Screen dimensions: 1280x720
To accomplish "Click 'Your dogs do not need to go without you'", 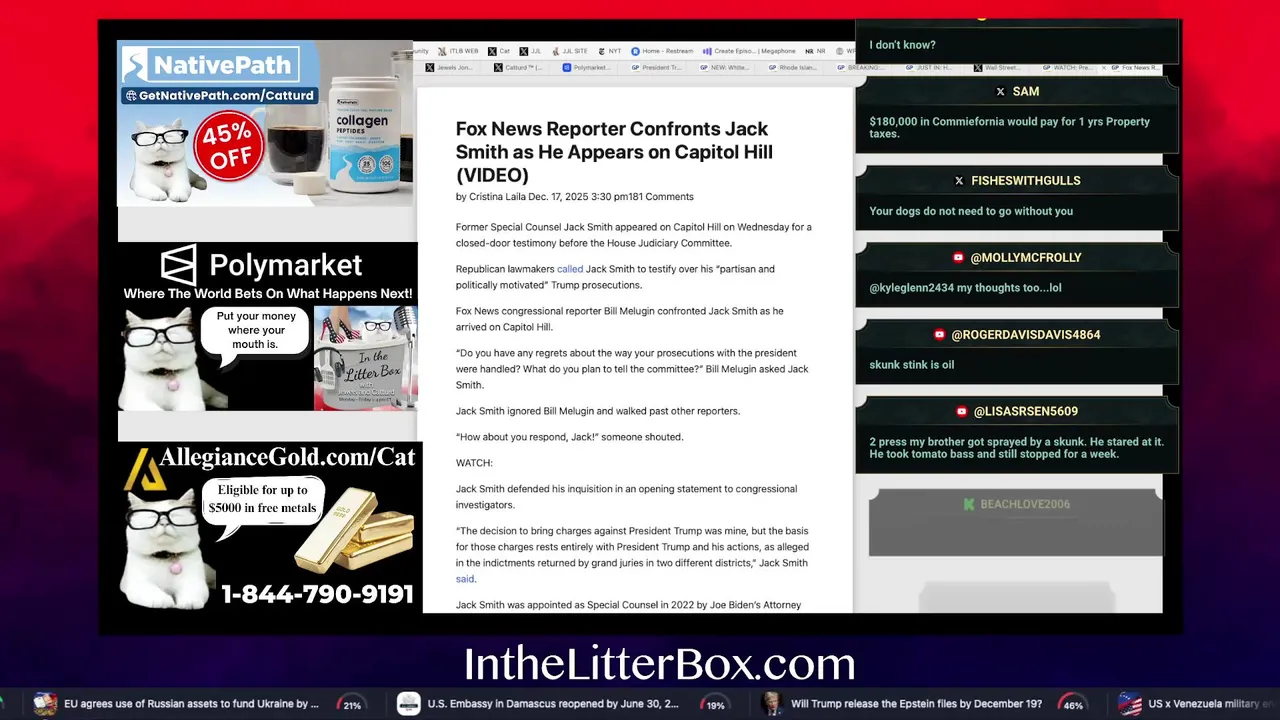I will coord(971,211).
